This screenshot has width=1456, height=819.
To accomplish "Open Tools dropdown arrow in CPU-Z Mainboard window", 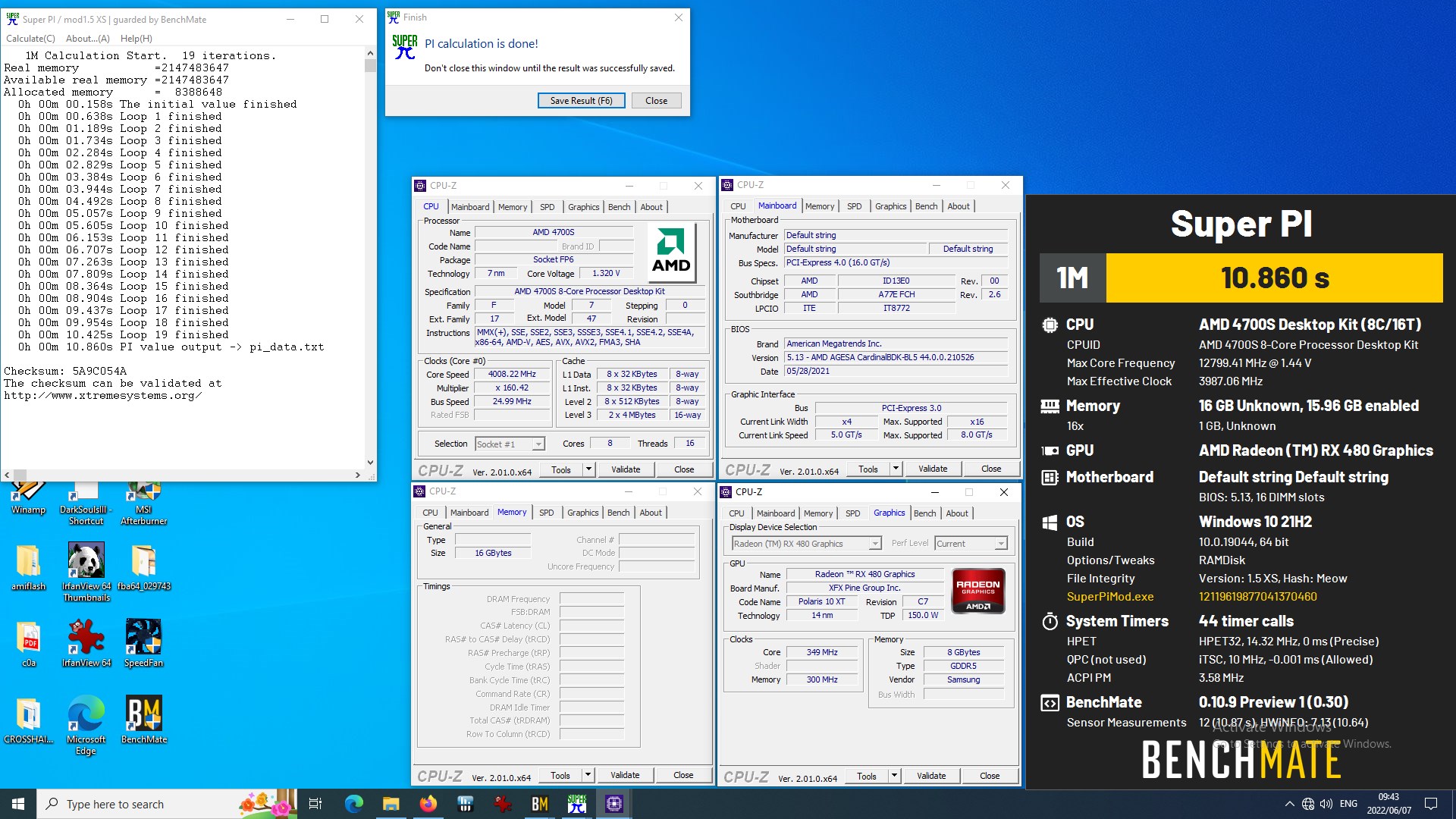I will [896, 469].
